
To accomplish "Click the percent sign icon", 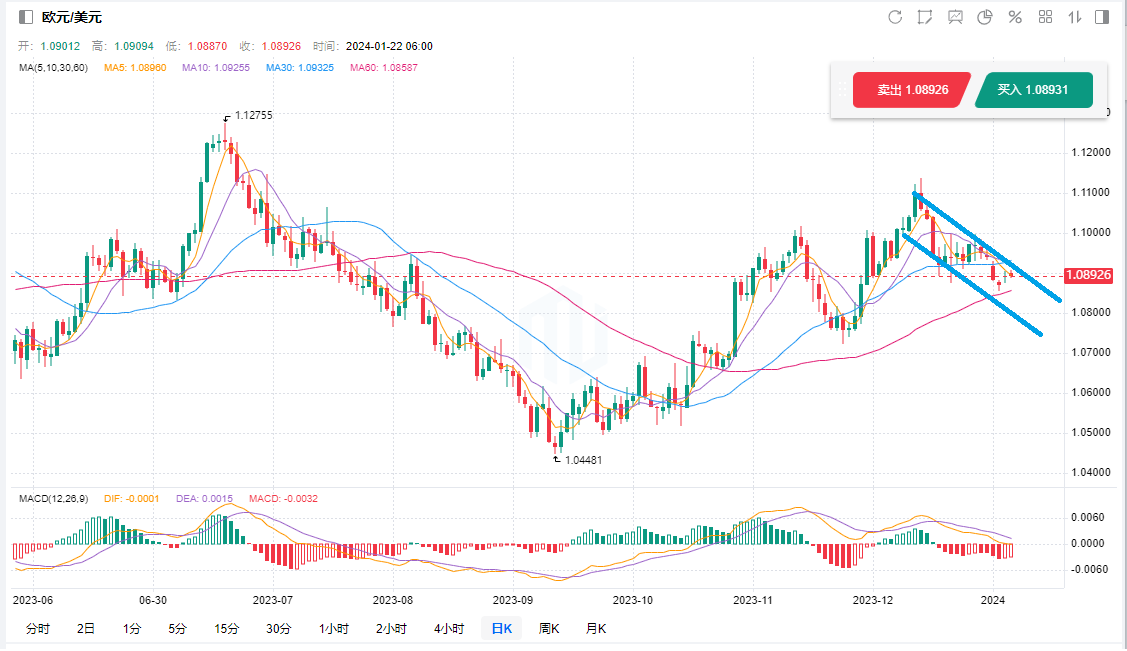I will pyautogui.click(x=1014, y=17).
